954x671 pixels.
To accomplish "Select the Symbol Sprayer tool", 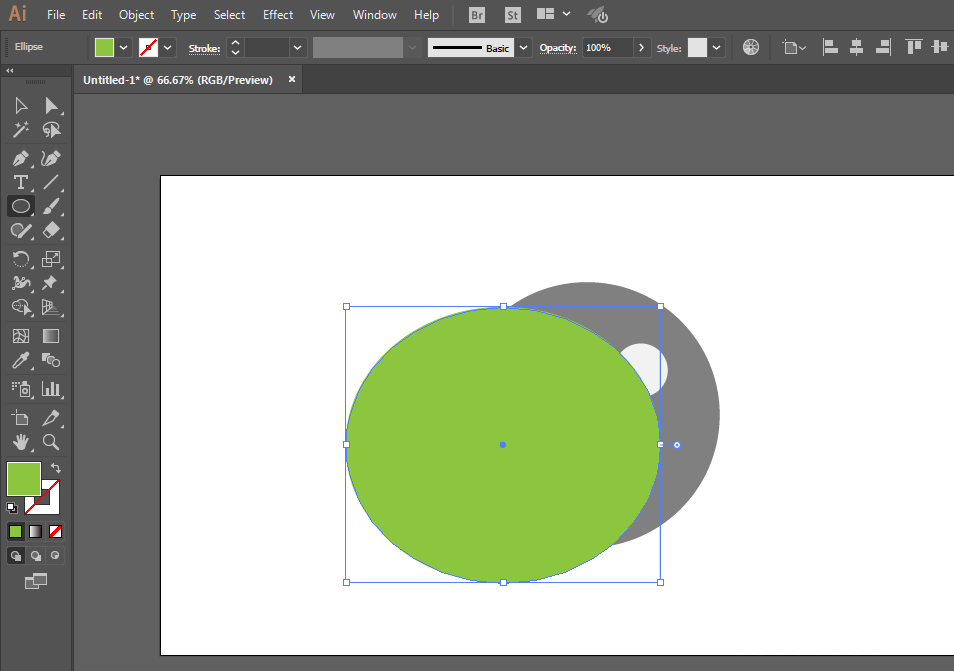I will 21,389.
